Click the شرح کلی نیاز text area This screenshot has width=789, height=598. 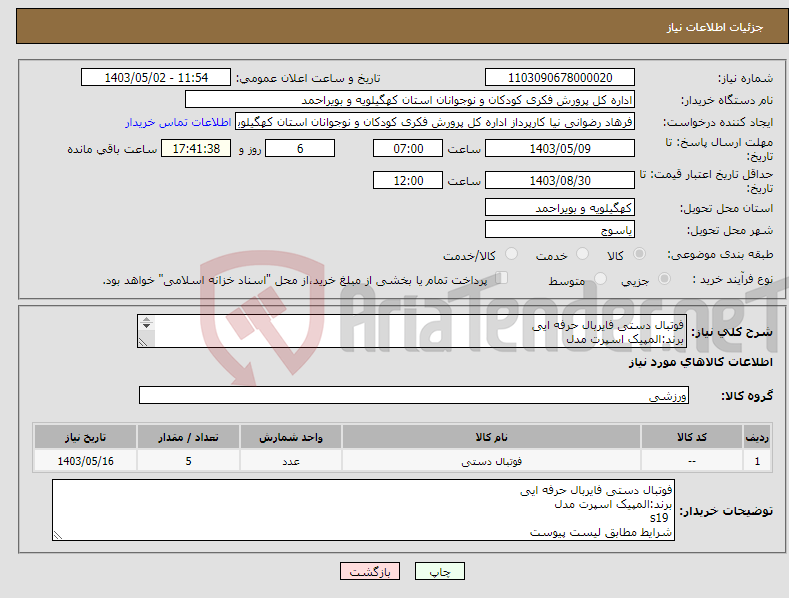coord(412,331)
